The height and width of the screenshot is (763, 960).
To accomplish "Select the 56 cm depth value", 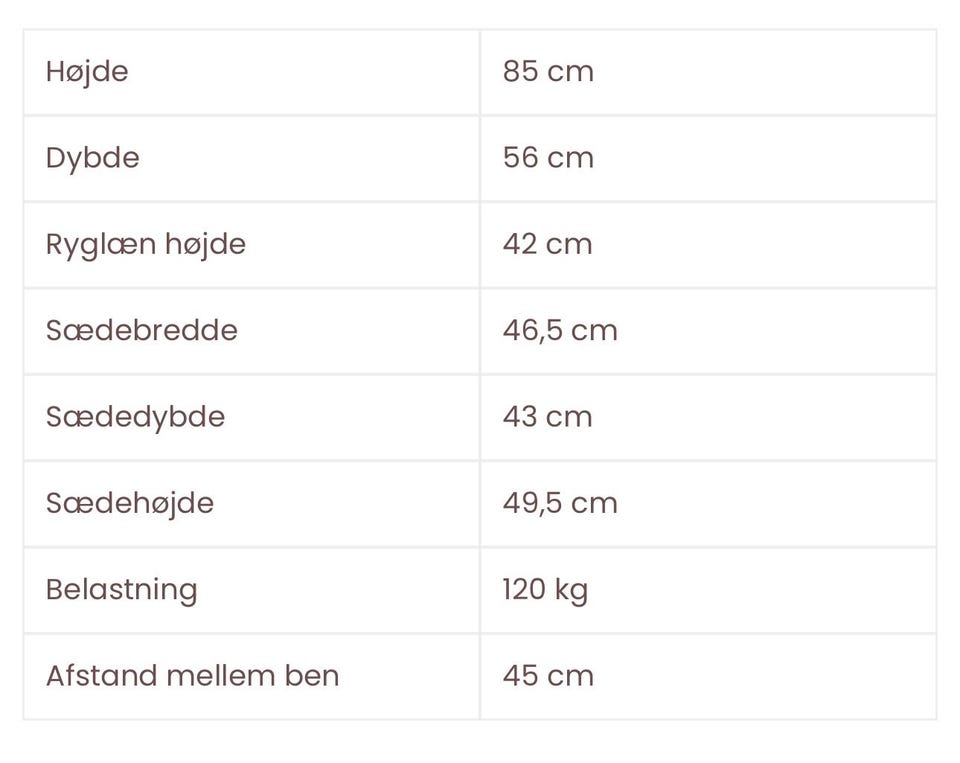I will tap(548, 158).
